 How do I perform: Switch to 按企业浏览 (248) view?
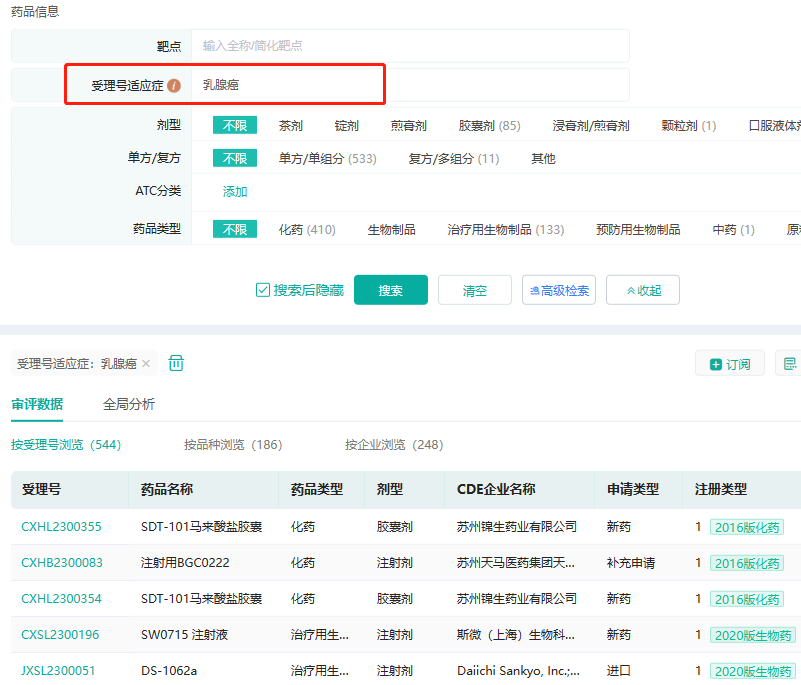tap(394, 444)
